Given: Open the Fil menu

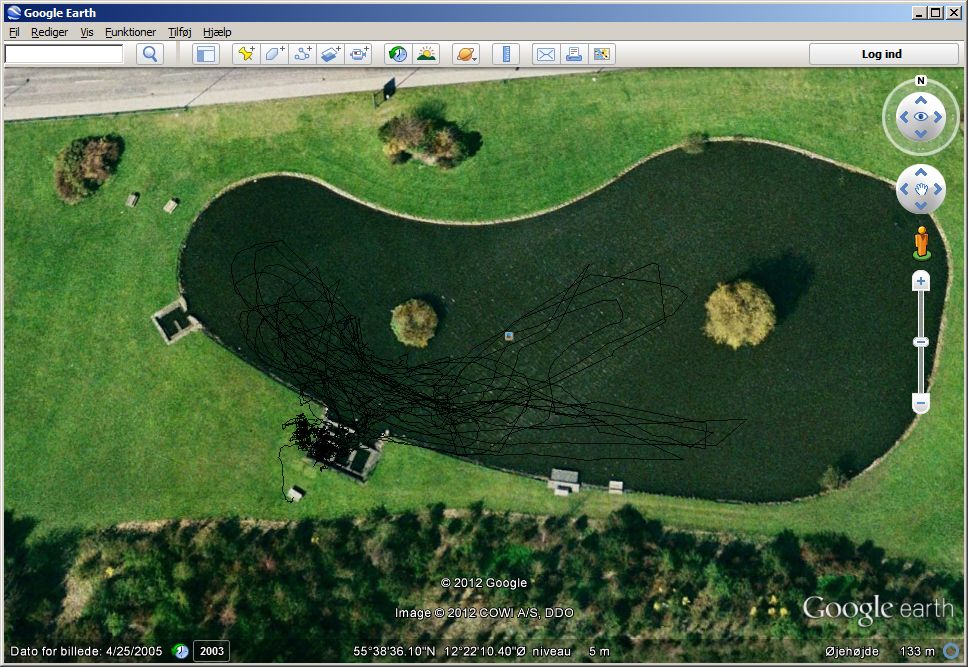Looking at the screenshot, I should [14, 32].
